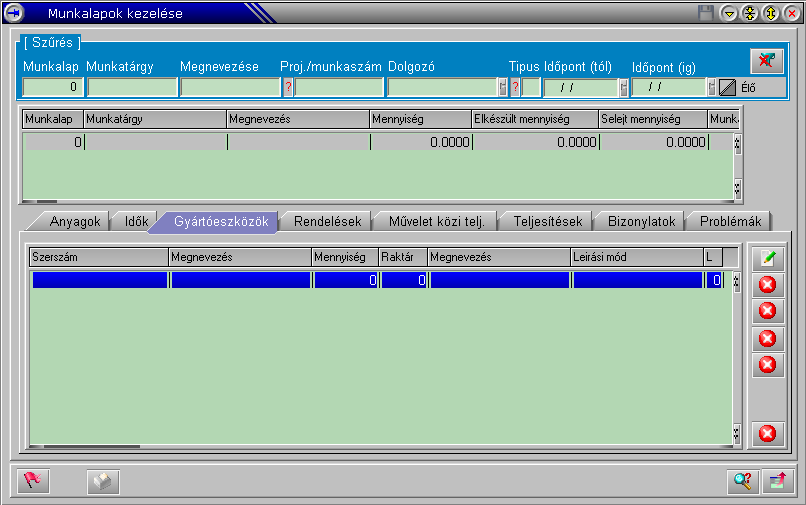Go to the Bizonylatok tab
The image size is (806, 505).
pos(640,221)
